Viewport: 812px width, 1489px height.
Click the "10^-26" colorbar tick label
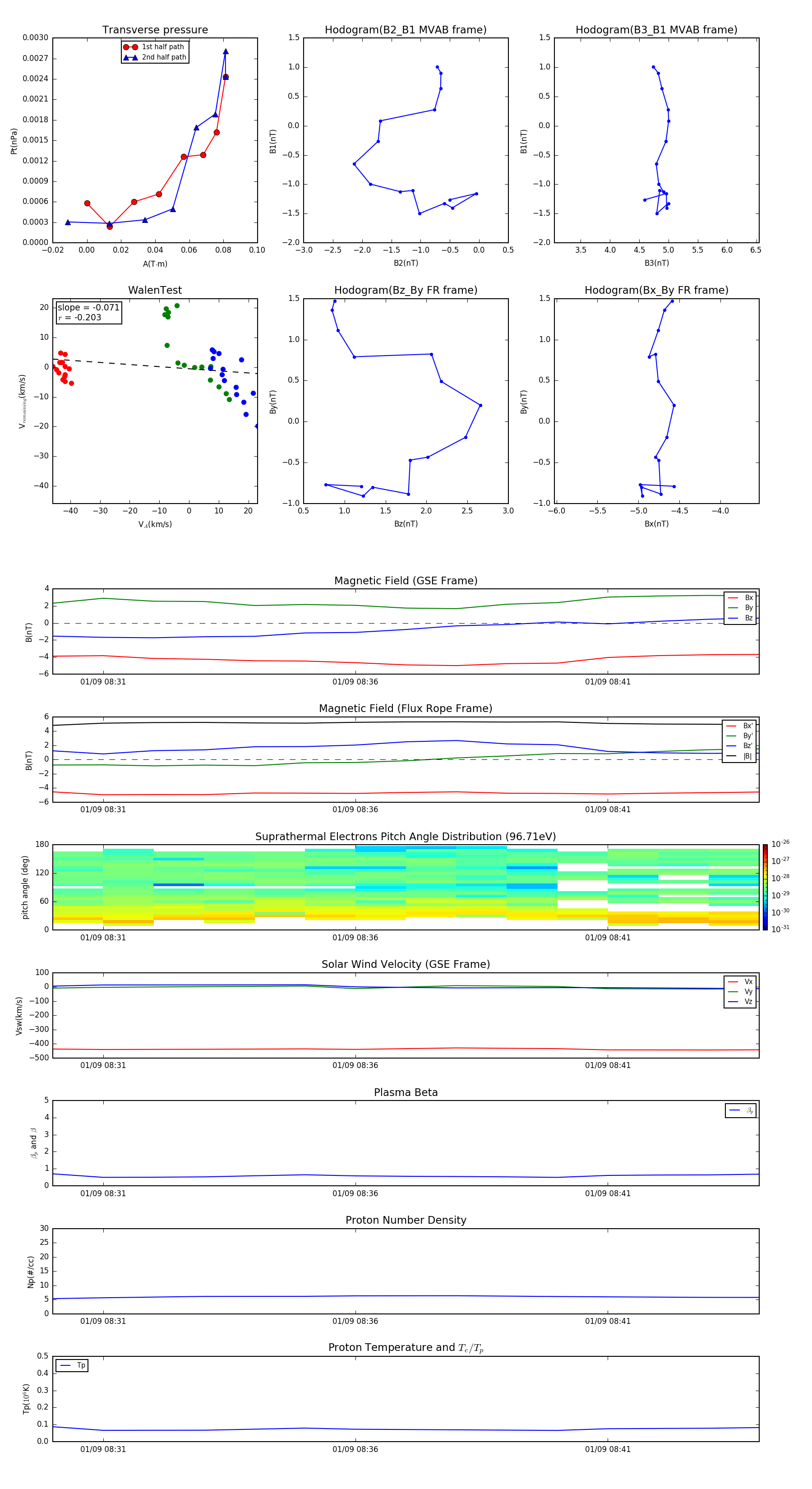point(780,844)
